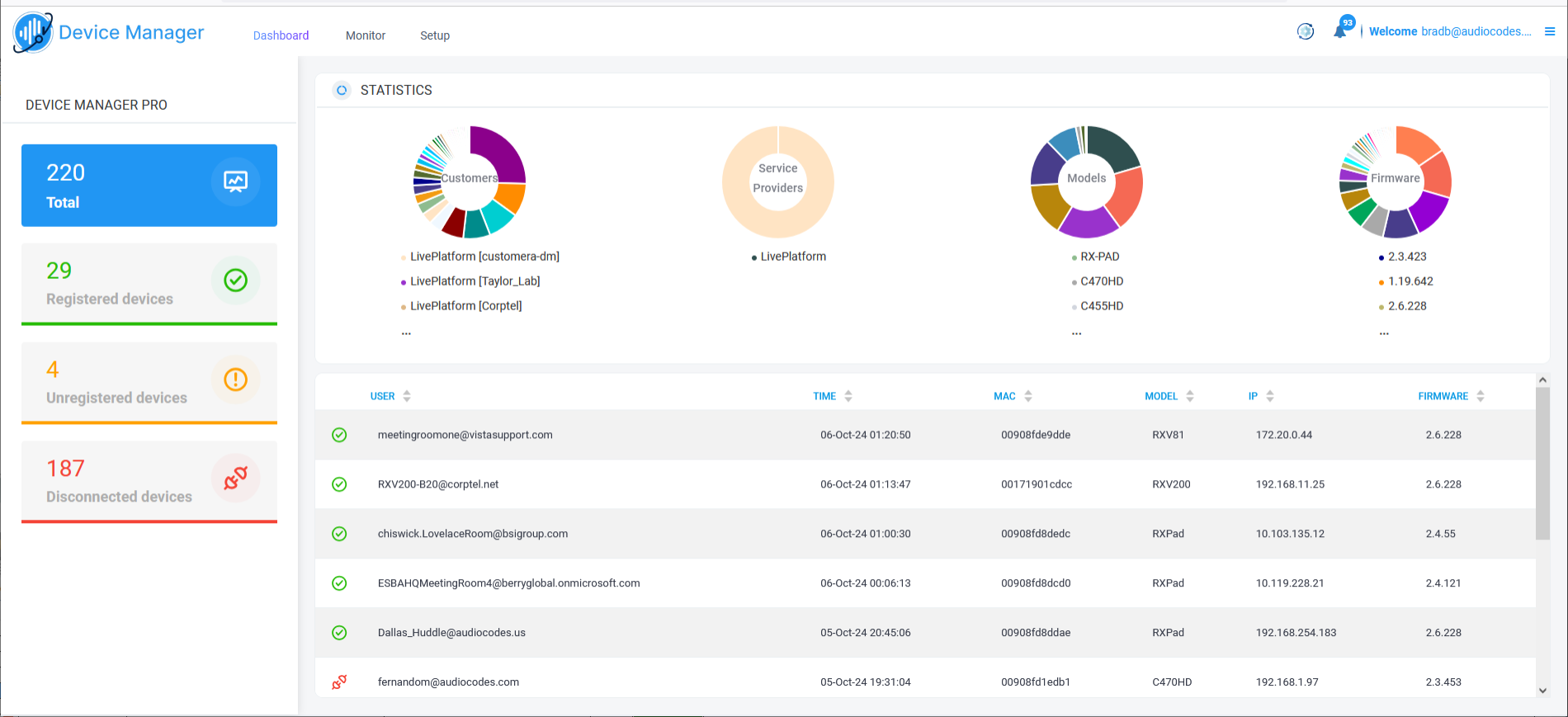Click the red disconnected plug icon on card
The height and width of the screenshot is (717, 1568).
tap(236, 479)
